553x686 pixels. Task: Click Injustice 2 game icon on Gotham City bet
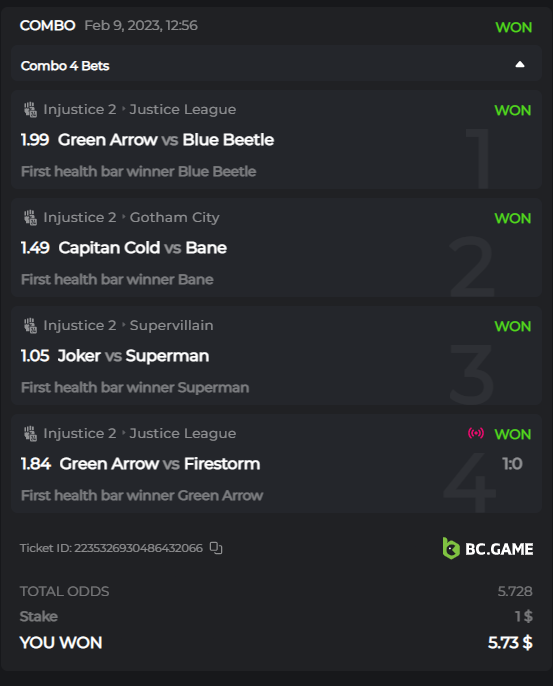click(x=30, y=217)
